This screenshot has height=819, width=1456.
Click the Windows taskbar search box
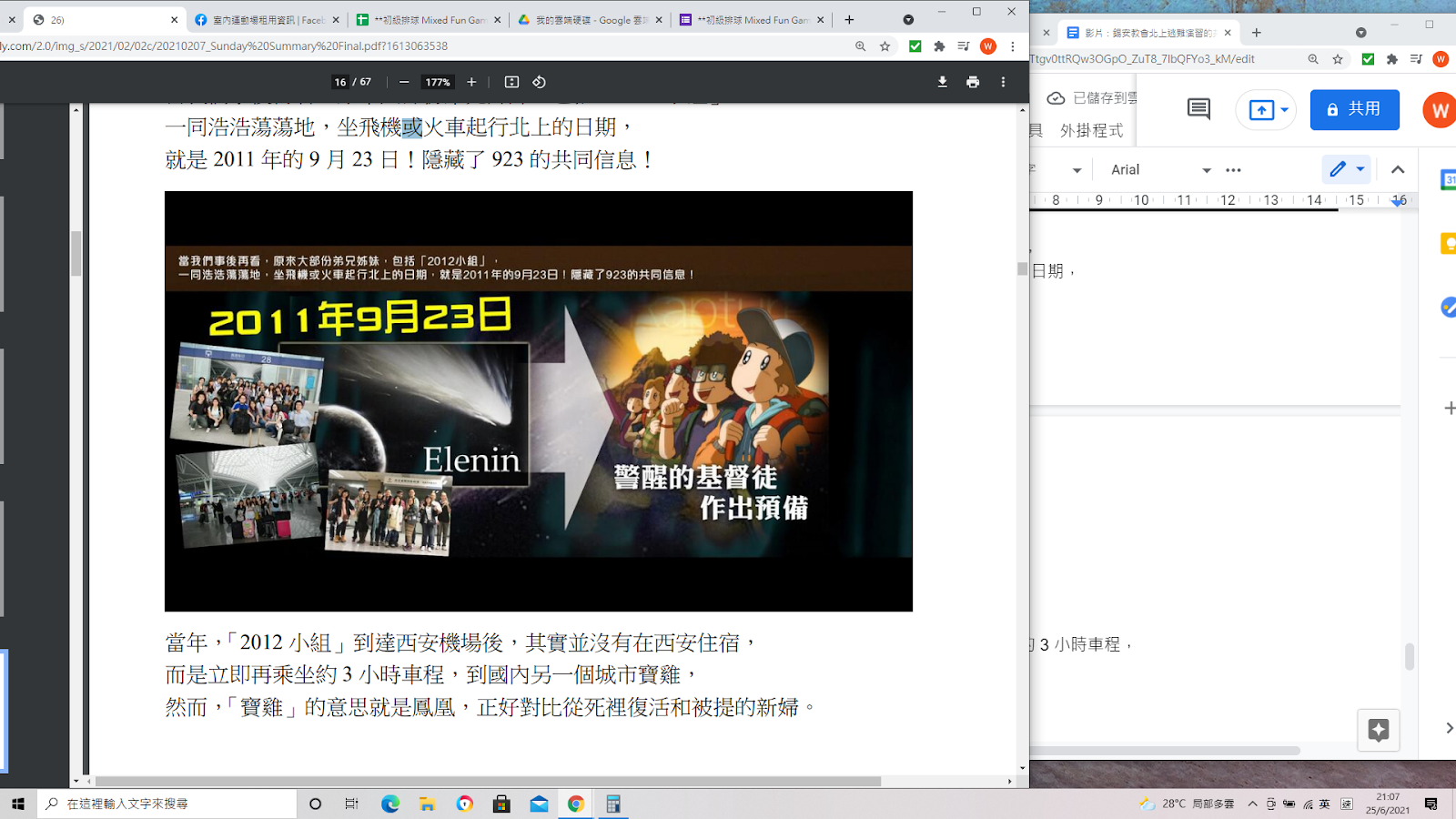pyautogui.click(x=167, y=804)
